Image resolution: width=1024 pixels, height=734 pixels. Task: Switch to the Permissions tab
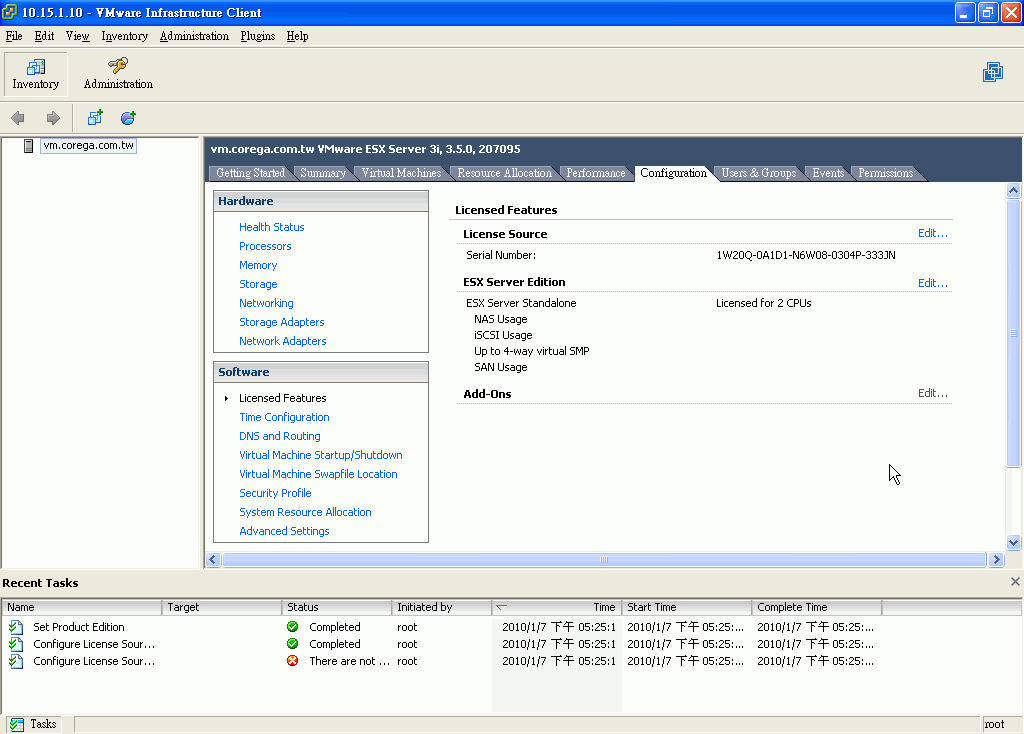coord(886,173)
